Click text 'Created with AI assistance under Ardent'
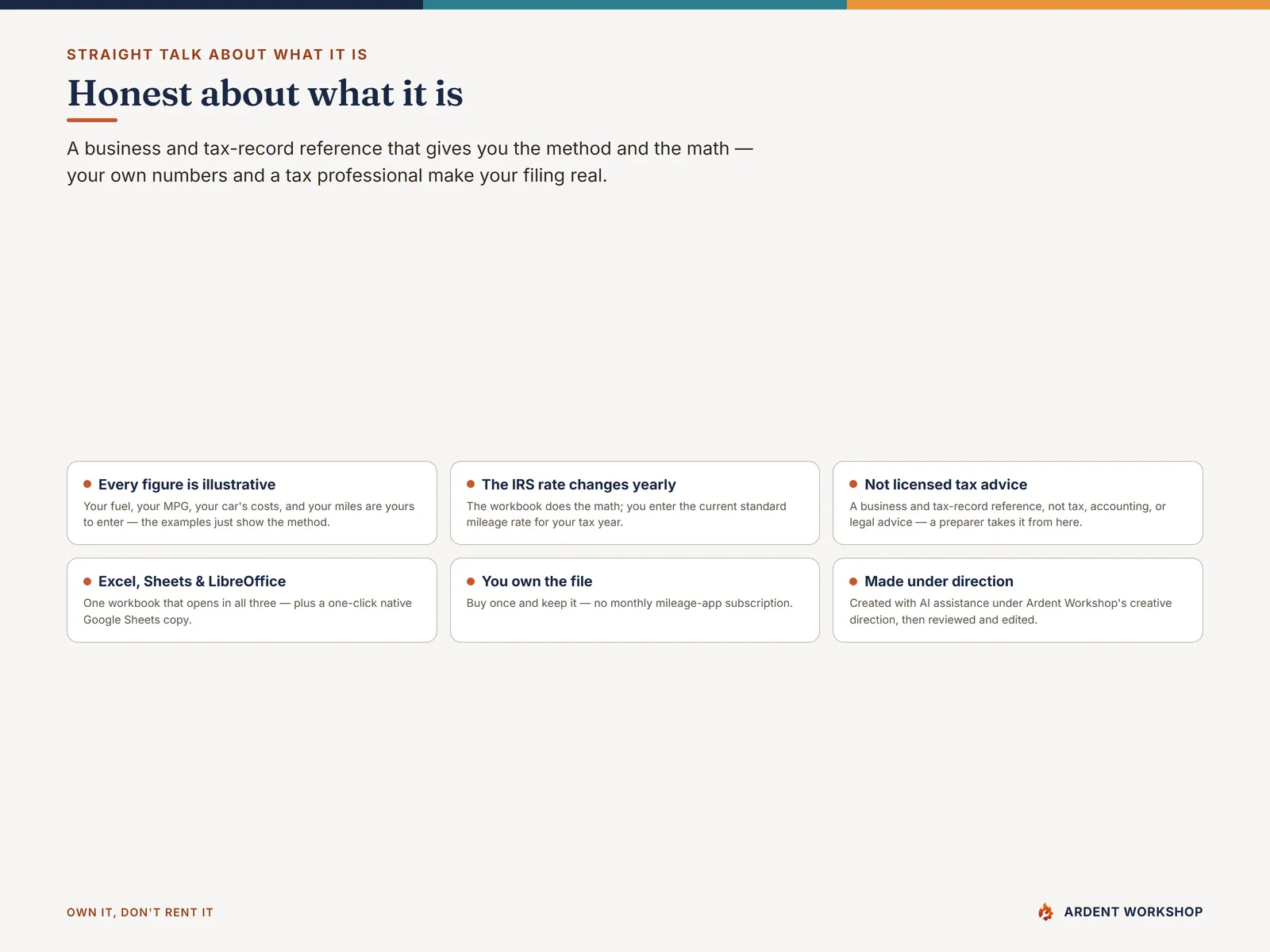 pos(955,603)
